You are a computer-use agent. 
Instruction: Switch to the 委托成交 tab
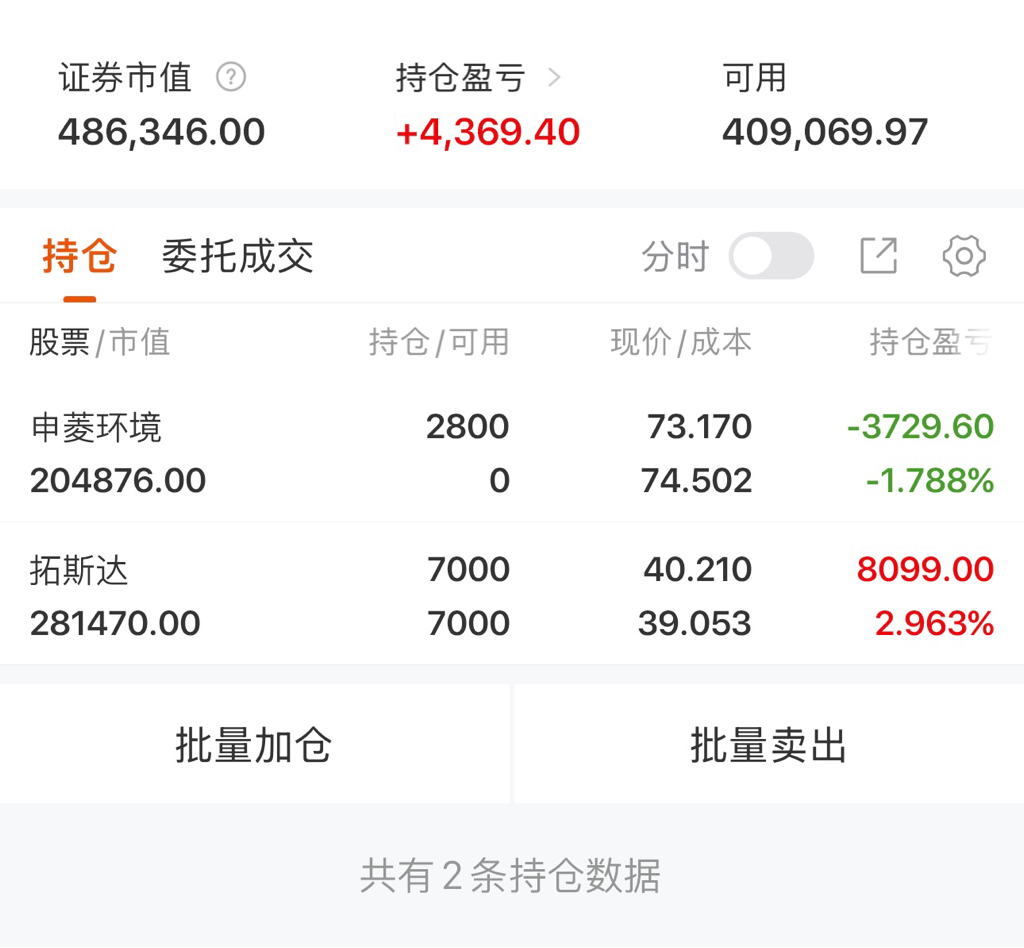pos(238,255)
